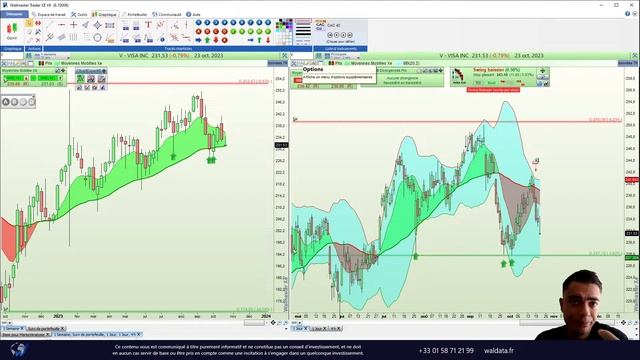Image resolution: width=640 pixels, height=360 pixels.
Task: Click the A circle button on left chart
Action: pyautogui.click(x=6, y=102)
